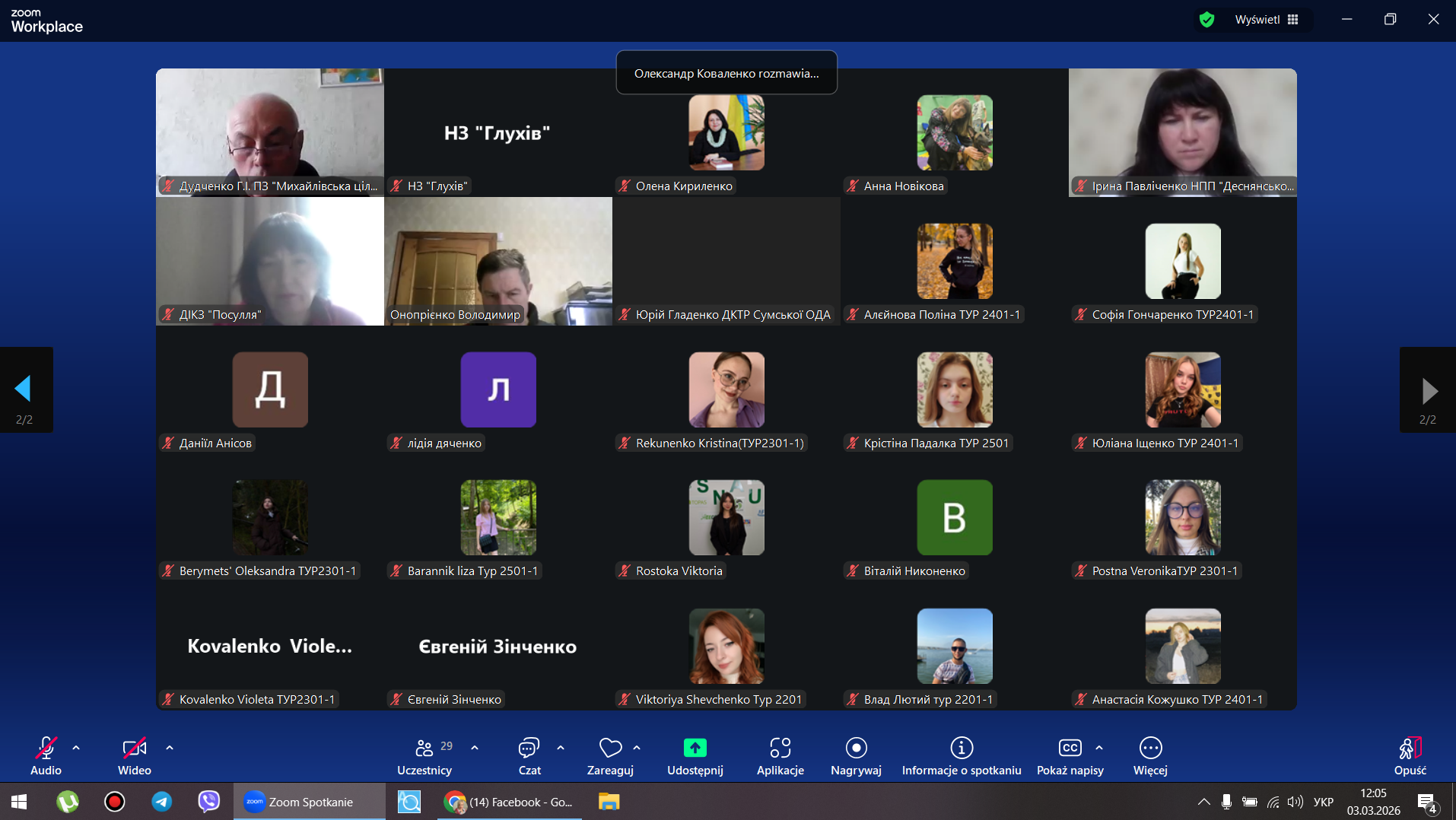Viewport: 1456px width, 820px height.
Task: Open the Czat chat panel icon
Action: [x=529, y=748]
